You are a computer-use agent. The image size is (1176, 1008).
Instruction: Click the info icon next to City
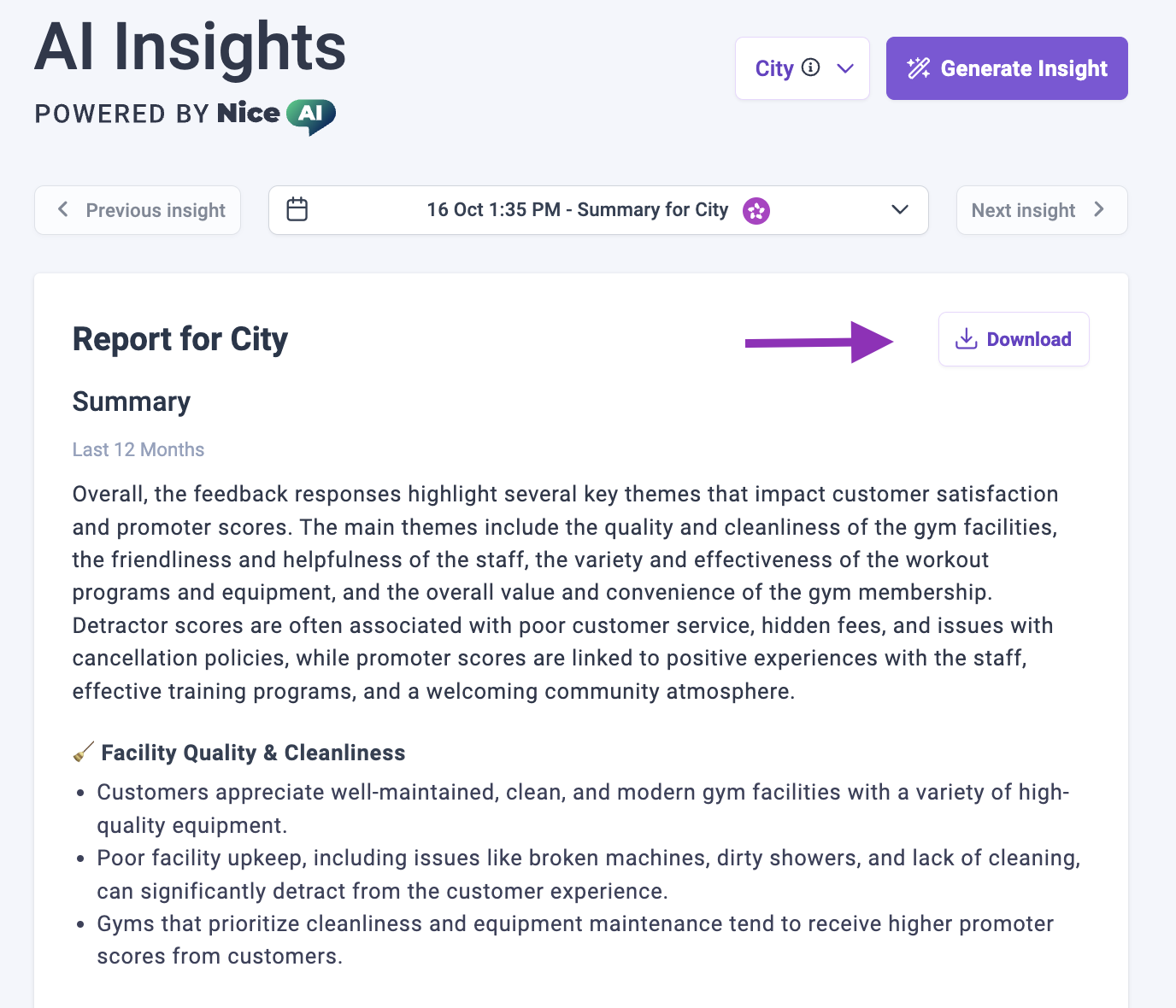(x=811, y=67)
